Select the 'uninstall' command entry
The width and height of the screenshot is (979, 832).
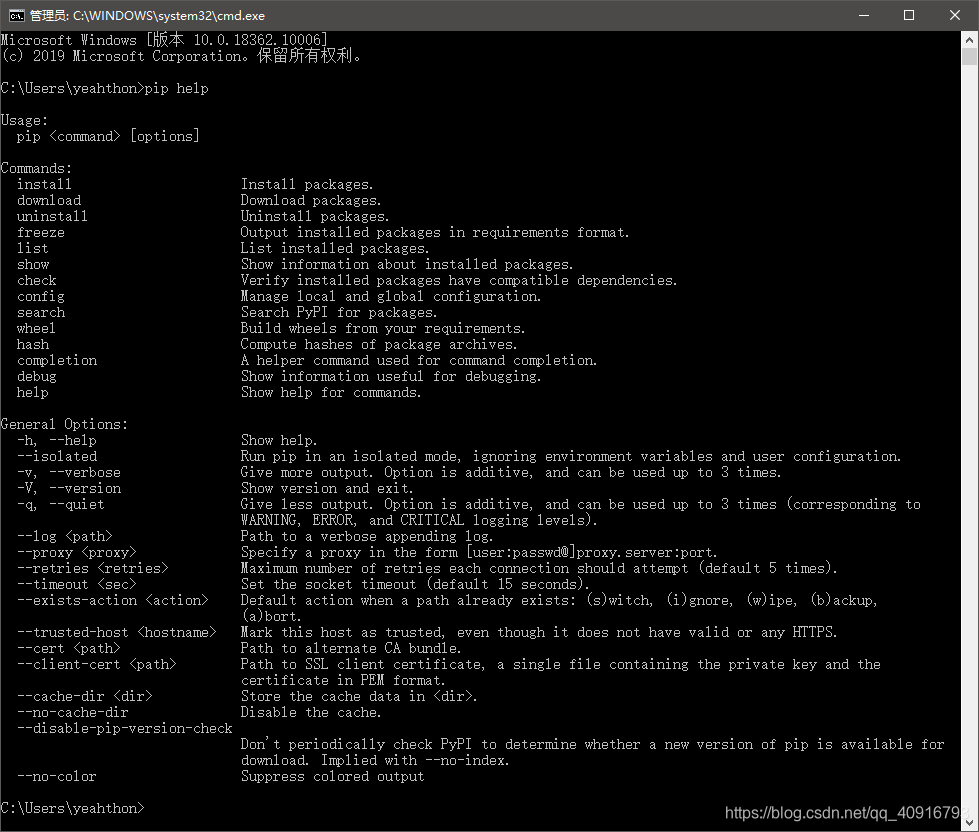coord(52,215)
